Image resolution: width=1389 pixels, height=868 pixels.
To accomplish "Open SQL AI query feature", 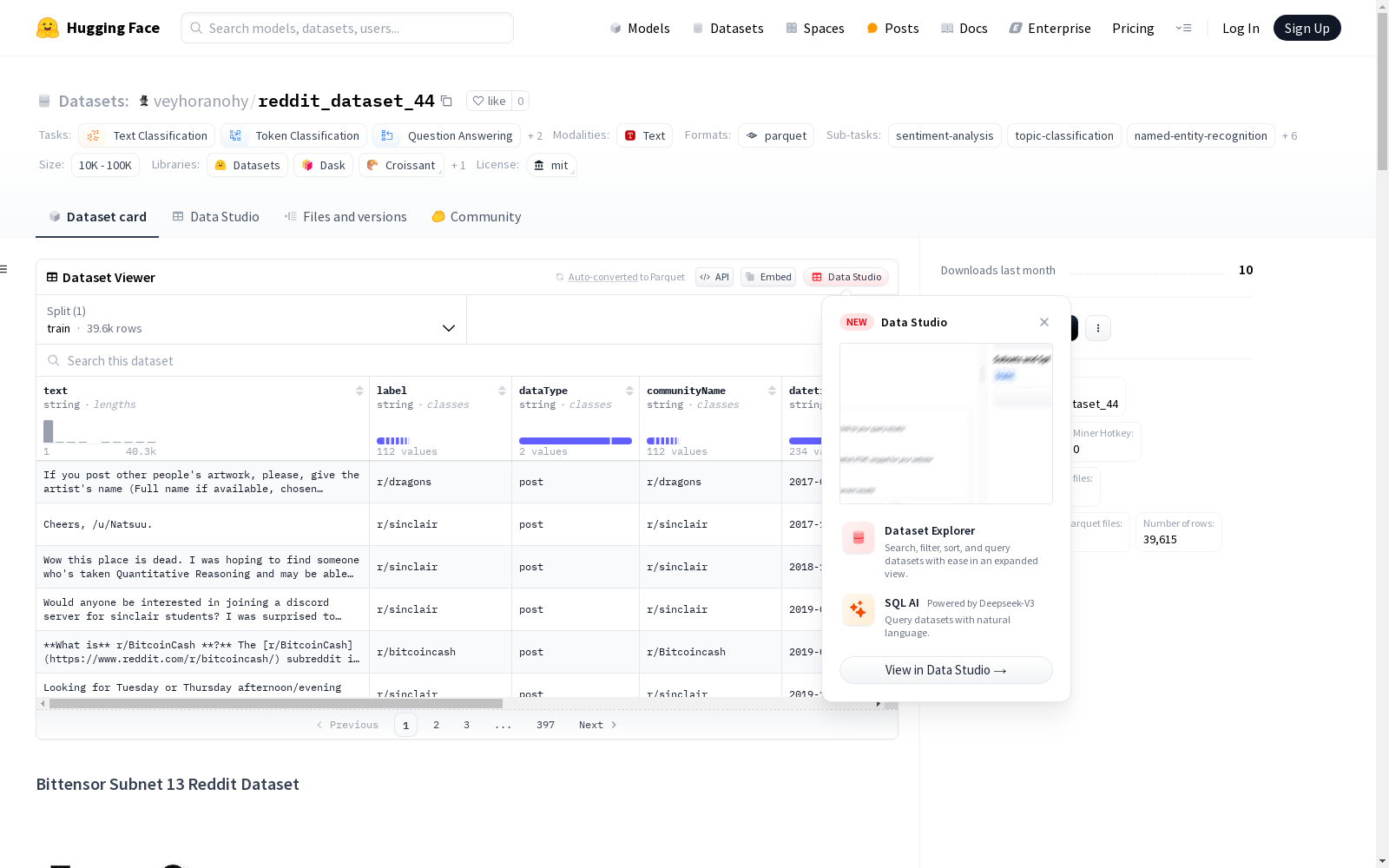I will click(946, 617).
